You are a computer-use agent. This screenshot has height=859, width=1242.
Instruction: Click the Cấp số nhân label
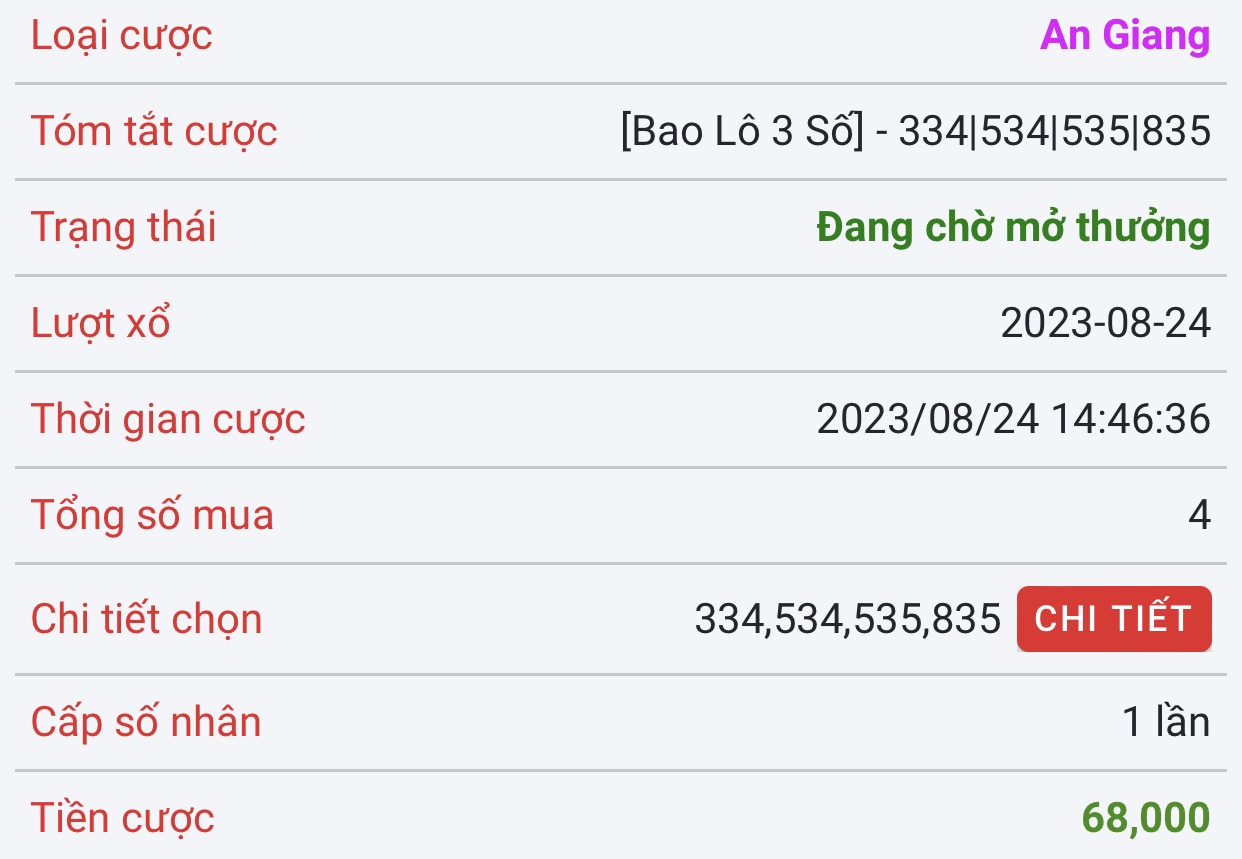146,722
